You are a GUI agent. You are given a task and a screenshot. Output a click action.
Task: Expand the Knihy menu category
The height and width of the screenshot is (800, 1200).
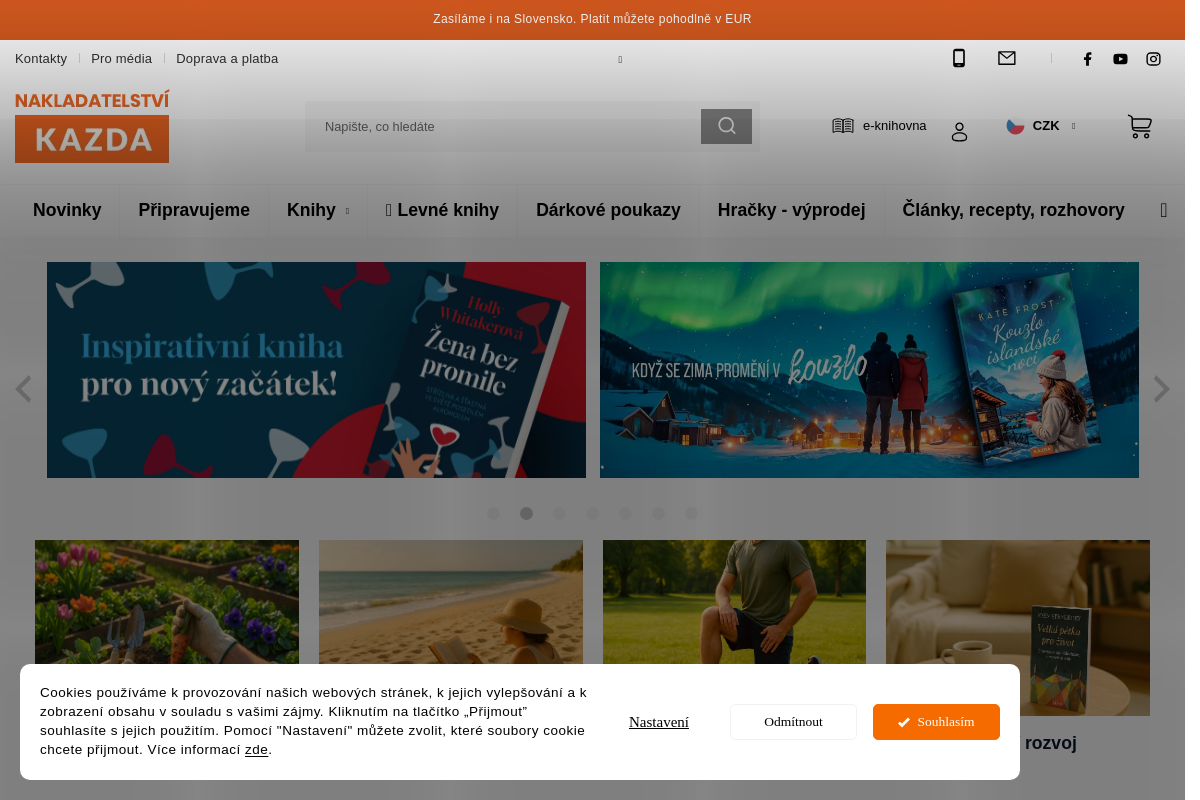tap(317, 210)
